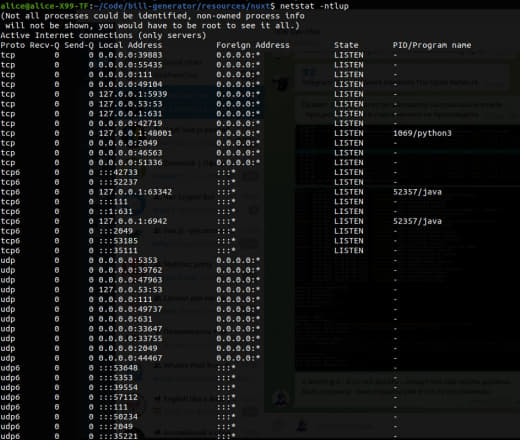Click the Foreign Address column header
Image resolution: width=520 pixels, height=440 pixels.
[253, 45]
